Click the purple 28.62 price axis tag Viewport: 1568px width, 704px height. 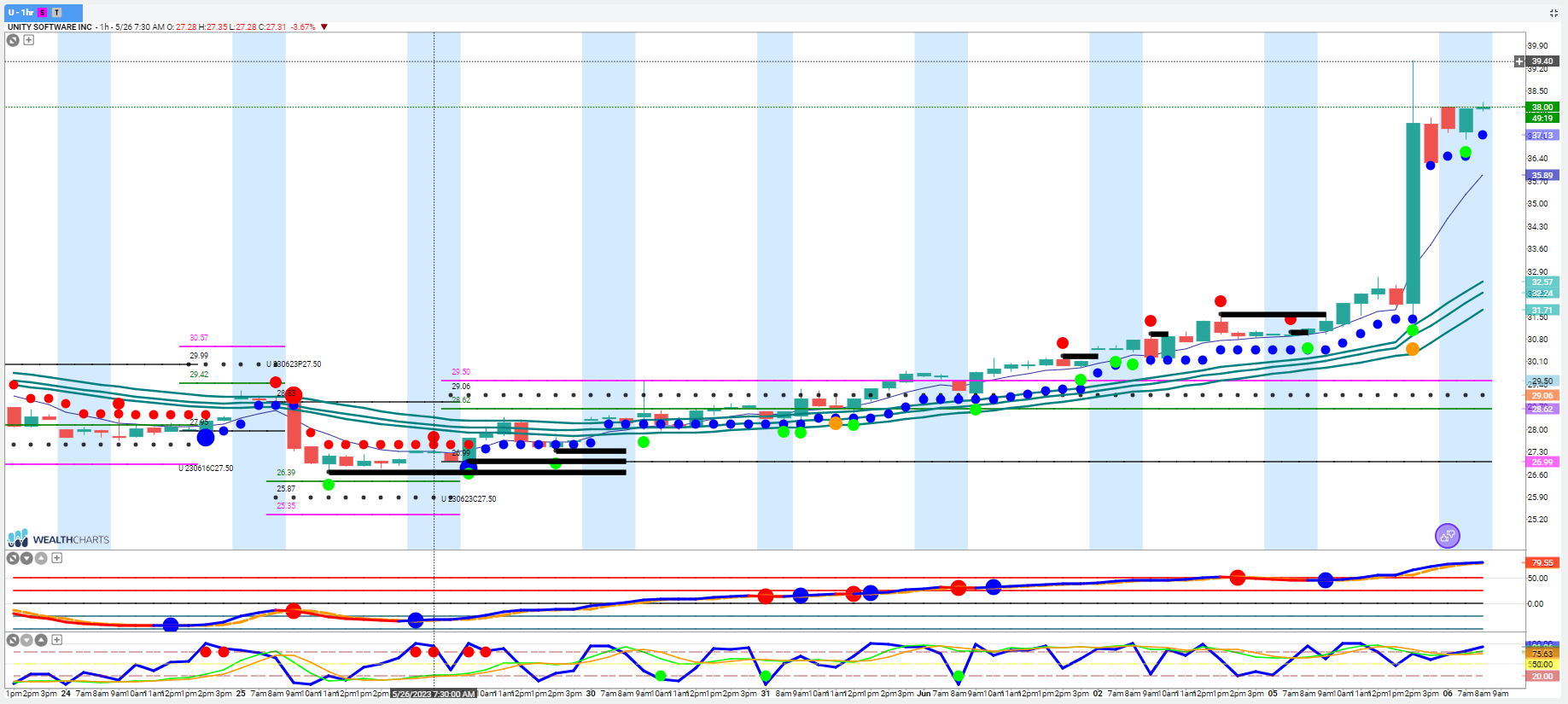pyautogui.click(x=1542, y=410)
